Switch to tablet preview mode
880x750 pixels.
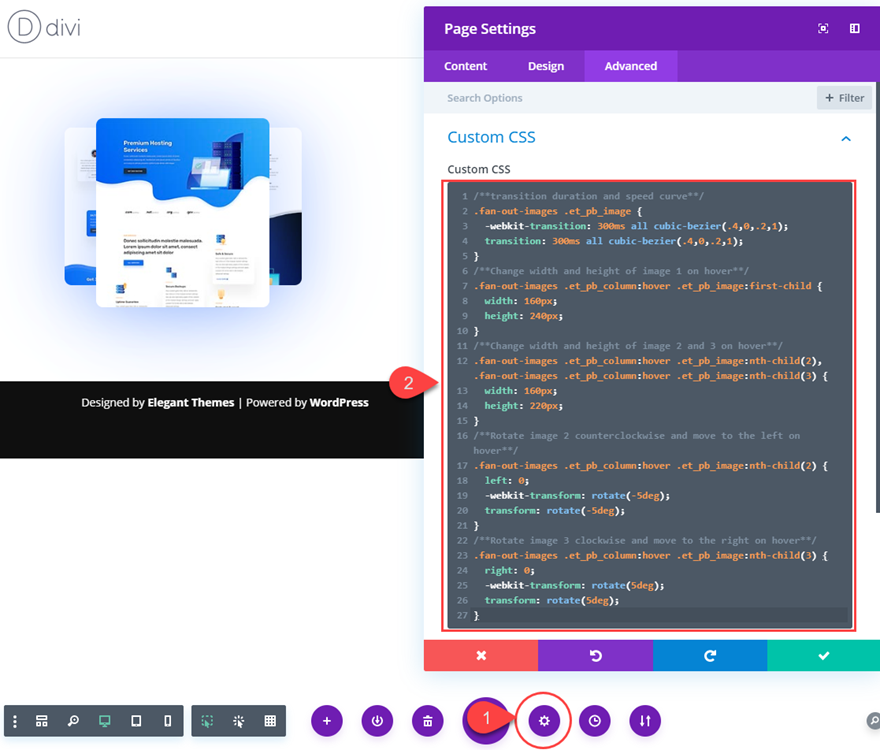coord(136,721)
